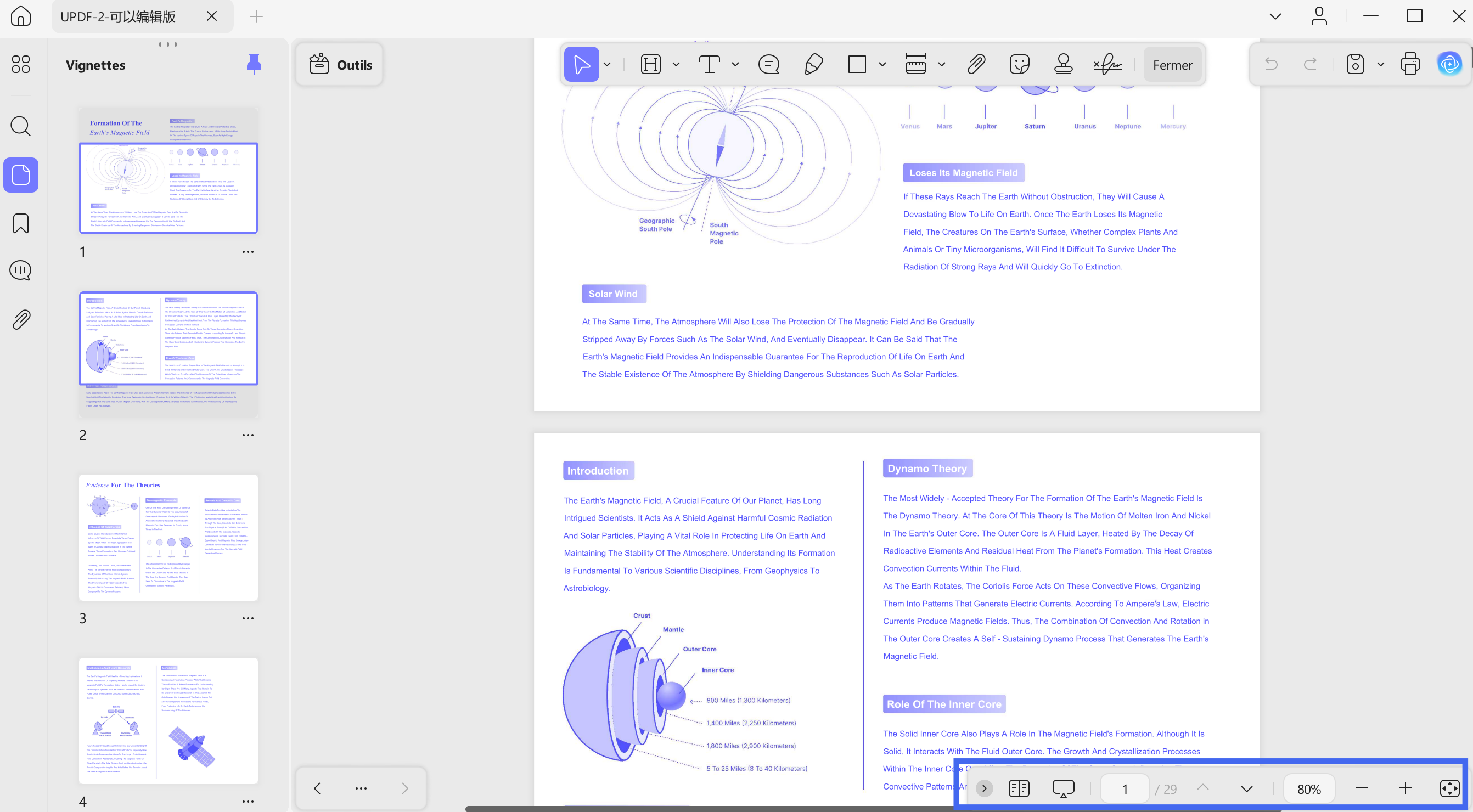Viewport: 1473px width, 812px height.
Task: Select the sticky note comment tool
Action: pyautogui.click(x=768, y=64)
